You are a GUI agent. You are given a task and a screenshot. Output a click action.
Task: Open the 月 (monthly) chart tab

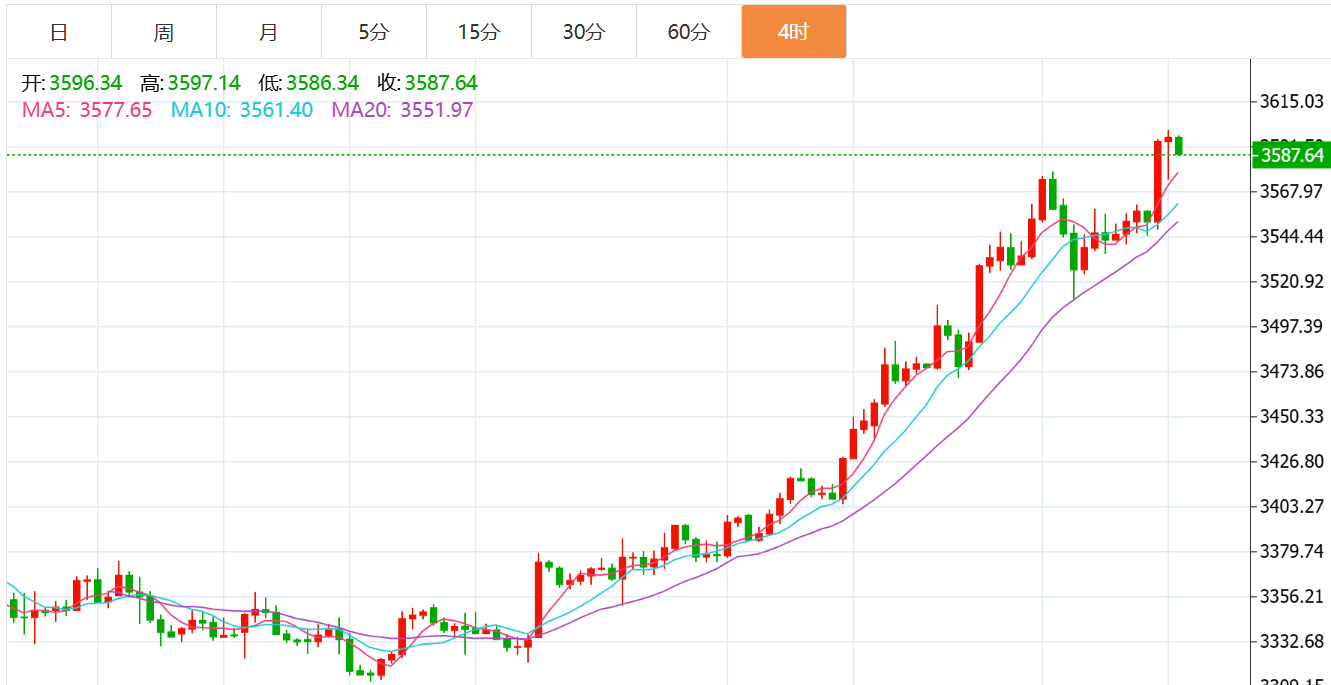(x=269, y=32)
